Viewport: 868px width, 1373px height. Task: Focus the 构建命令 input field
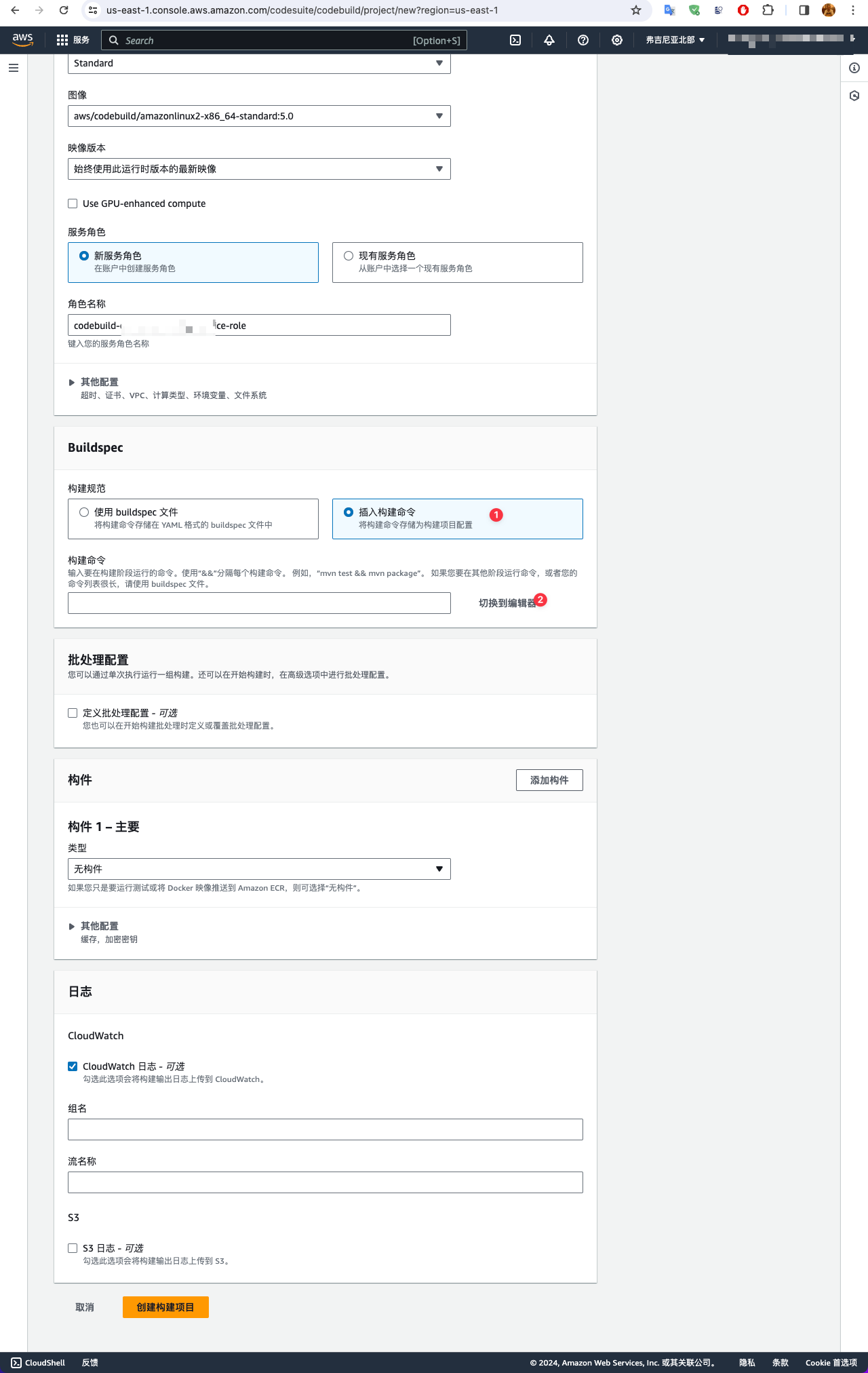point(259,603)
